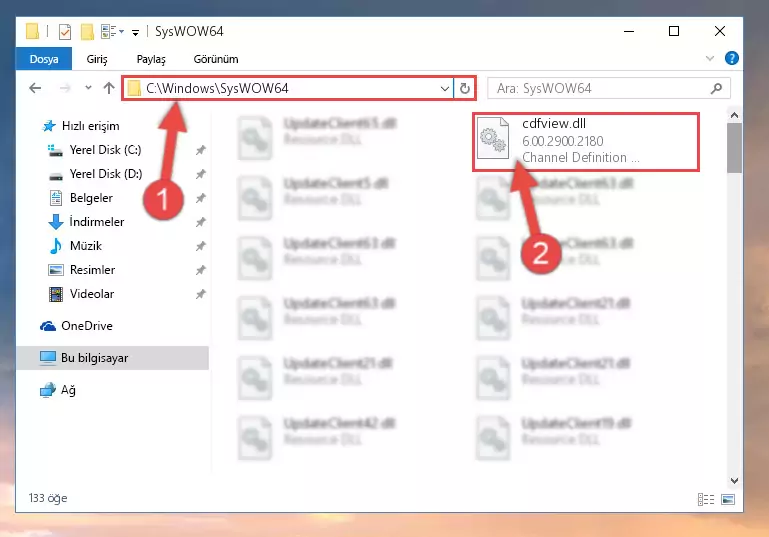
Task: Click the file list scroll down arrow
Action: [734, 481]
